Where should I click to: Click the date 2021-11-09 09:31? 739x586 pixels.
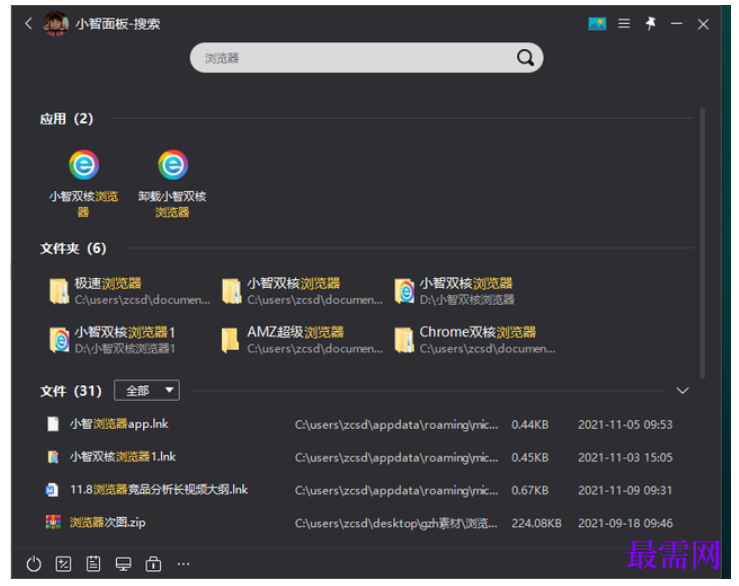coord(625,490)
